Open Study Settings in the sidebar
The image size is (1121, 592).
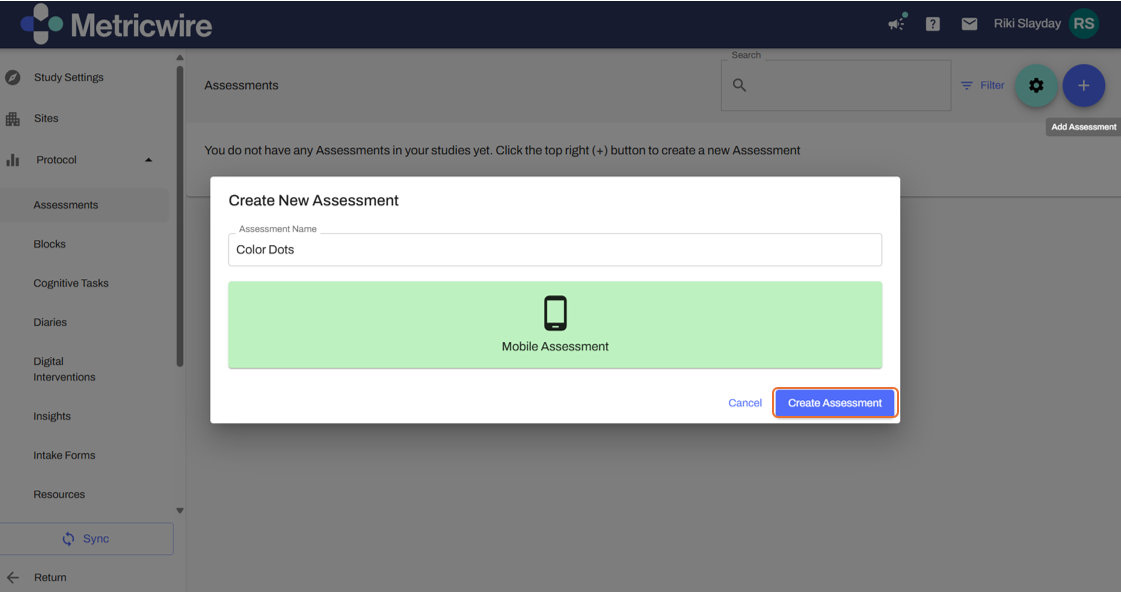tap(68, 77)
